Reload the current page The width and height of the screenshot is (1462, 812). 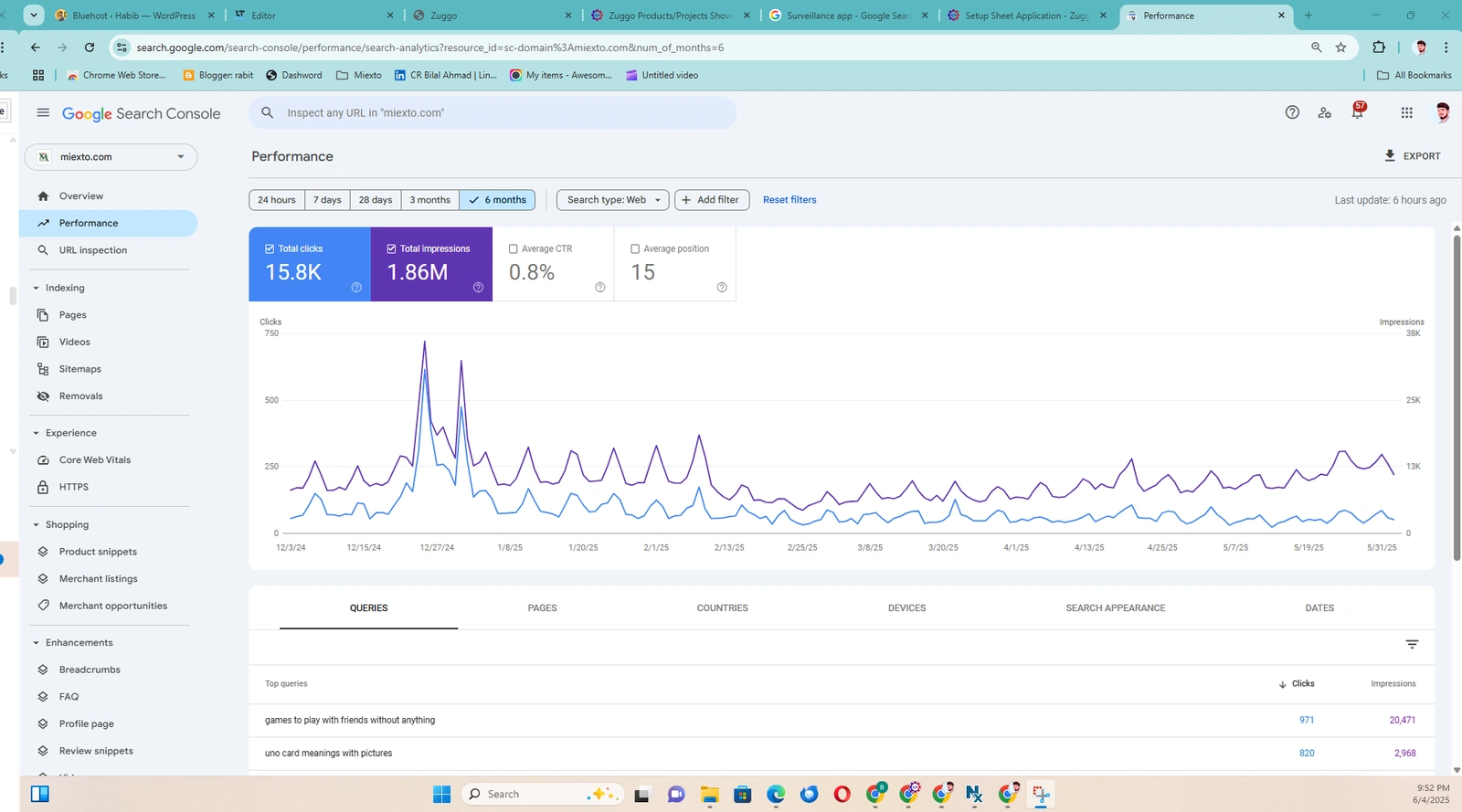tap(90, 47)
